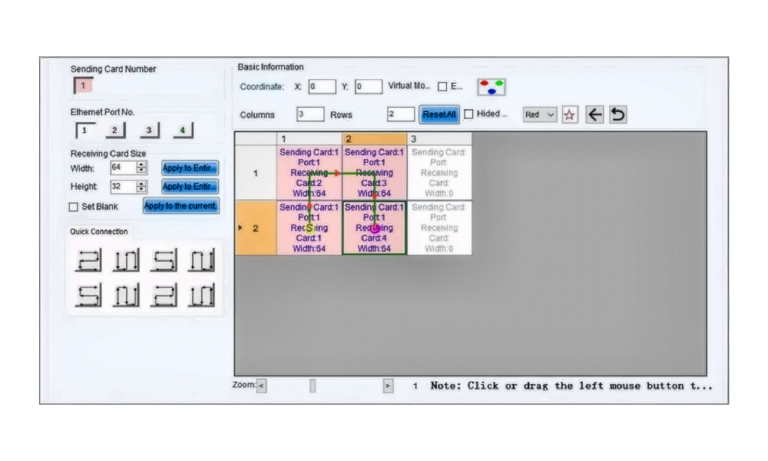The image size is (768, 461).
Task: Click the receiving card Width field
Action: point(123,168)
